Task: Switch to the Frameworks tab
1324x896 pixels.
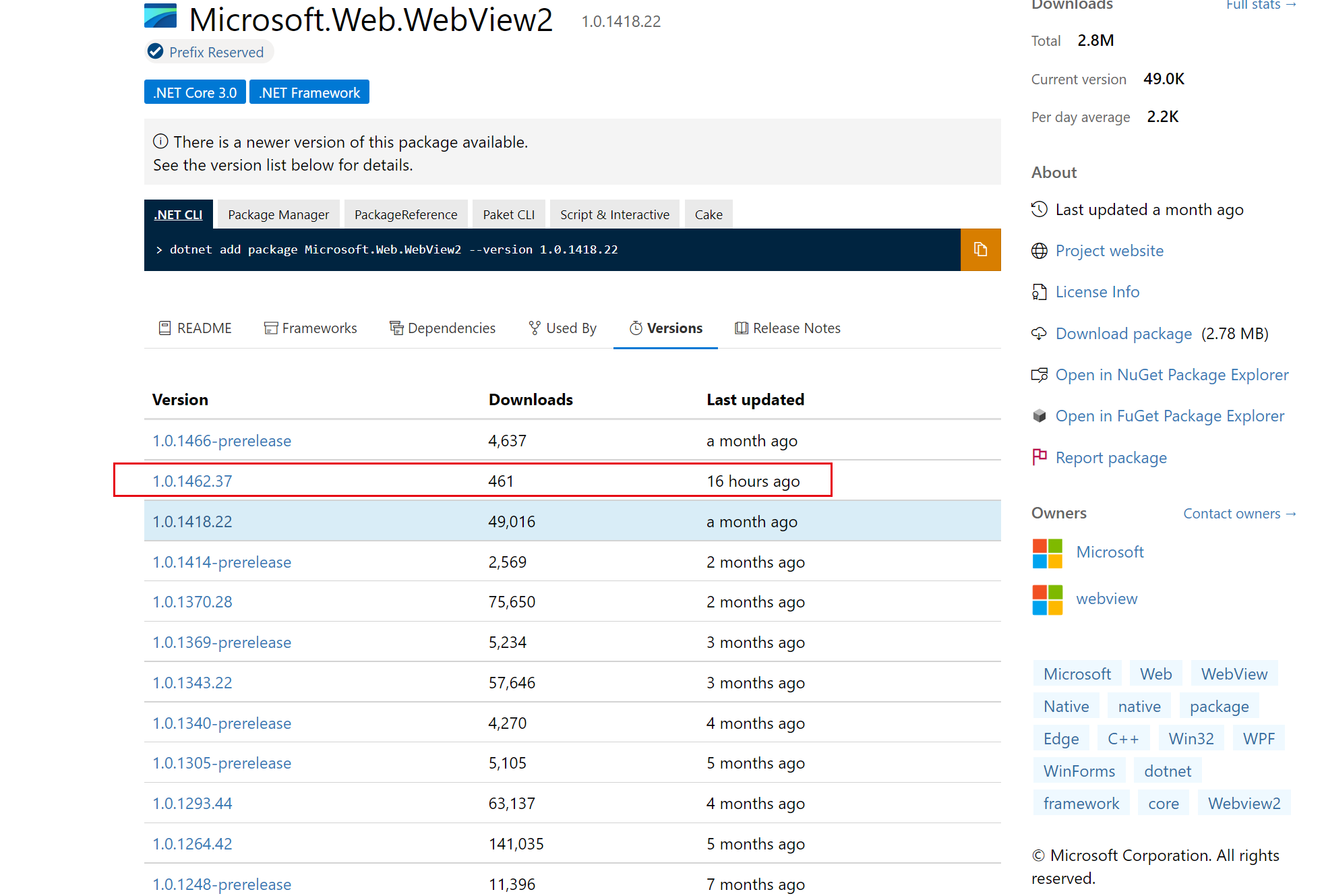Action: (310, 328)
